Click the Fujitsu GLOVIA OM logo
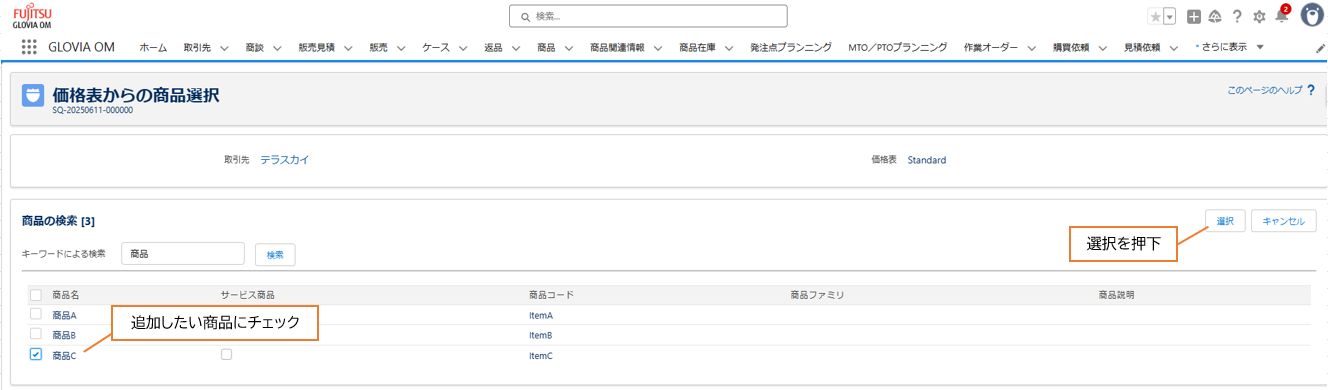 32,17
